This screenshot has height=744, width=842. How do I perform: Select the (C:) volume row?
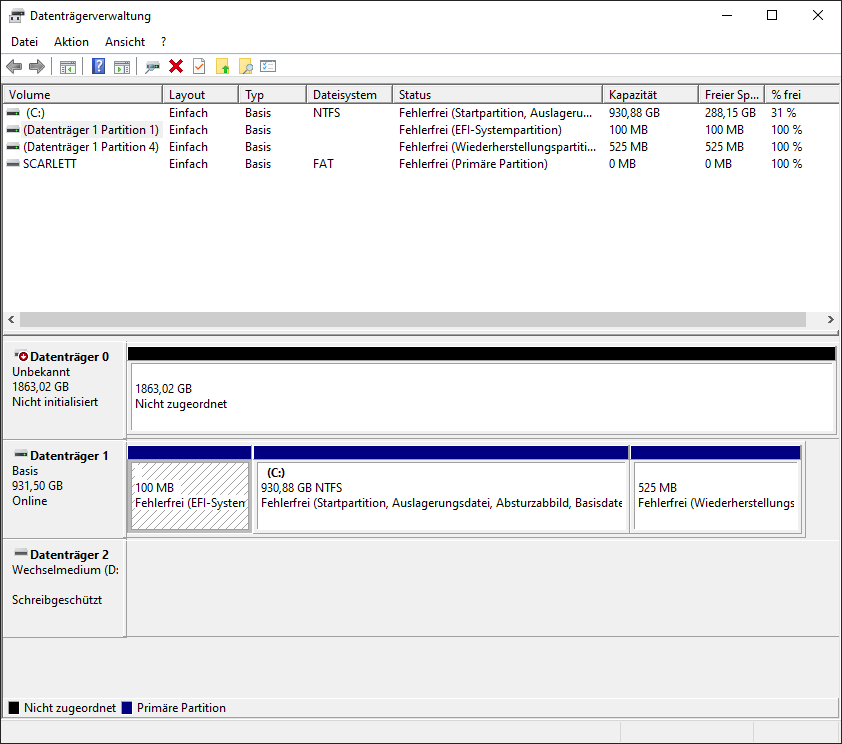pos(420,113)
